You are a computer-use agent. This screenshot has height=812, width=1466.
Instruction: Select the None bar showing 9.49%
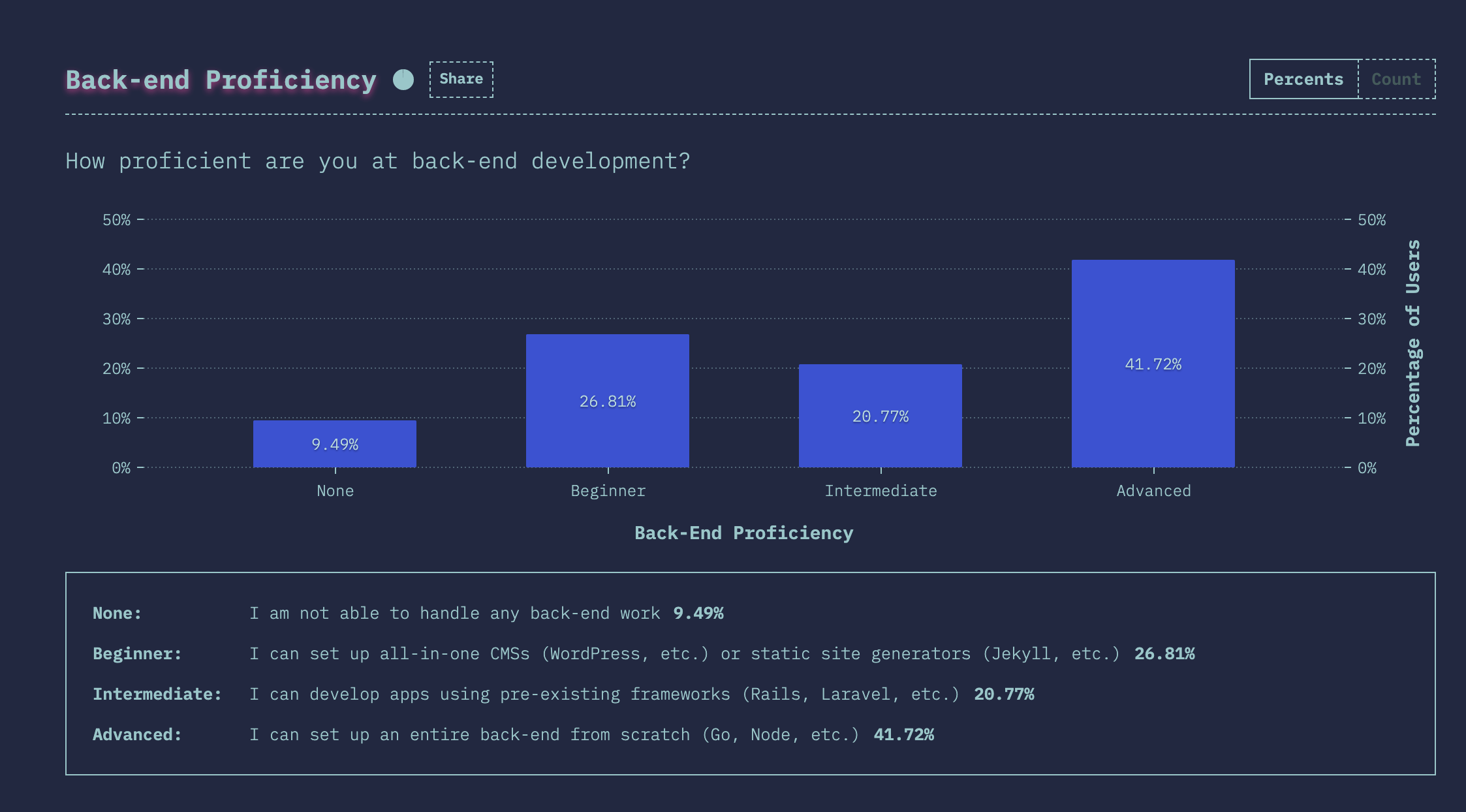(335, 444)
